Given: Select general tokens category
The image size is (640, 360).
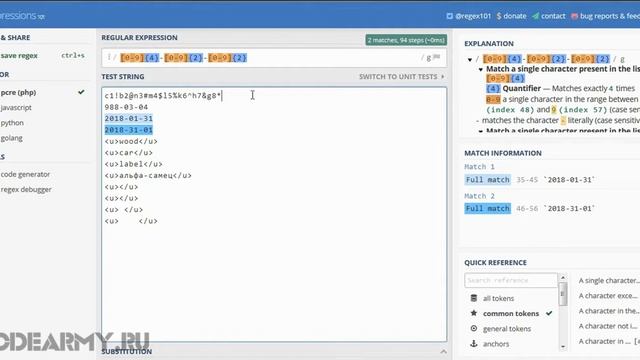Looking at the screenshot, I should point(507,329).
